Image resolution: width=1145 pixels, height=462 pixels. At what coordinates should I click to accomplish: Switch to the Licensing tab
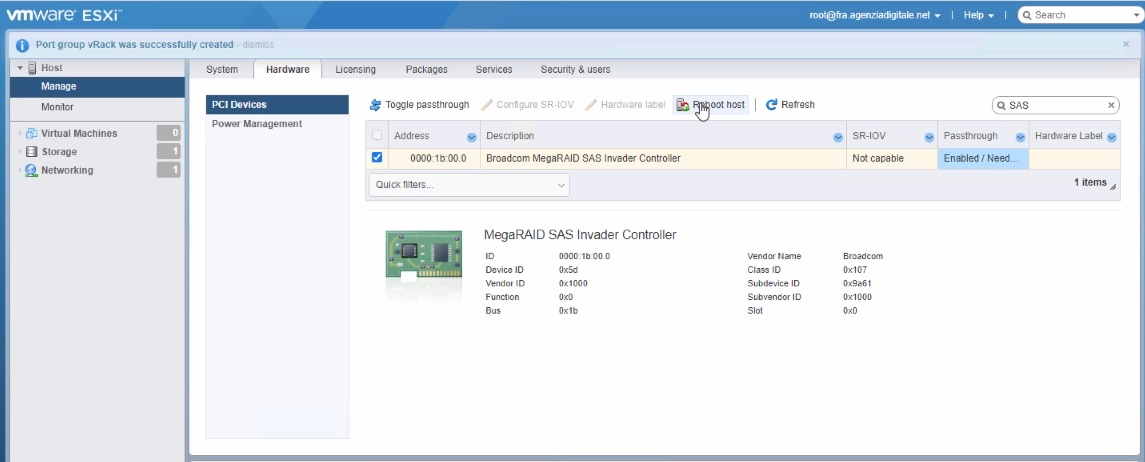pyautogui.click(x=355, y=70)
